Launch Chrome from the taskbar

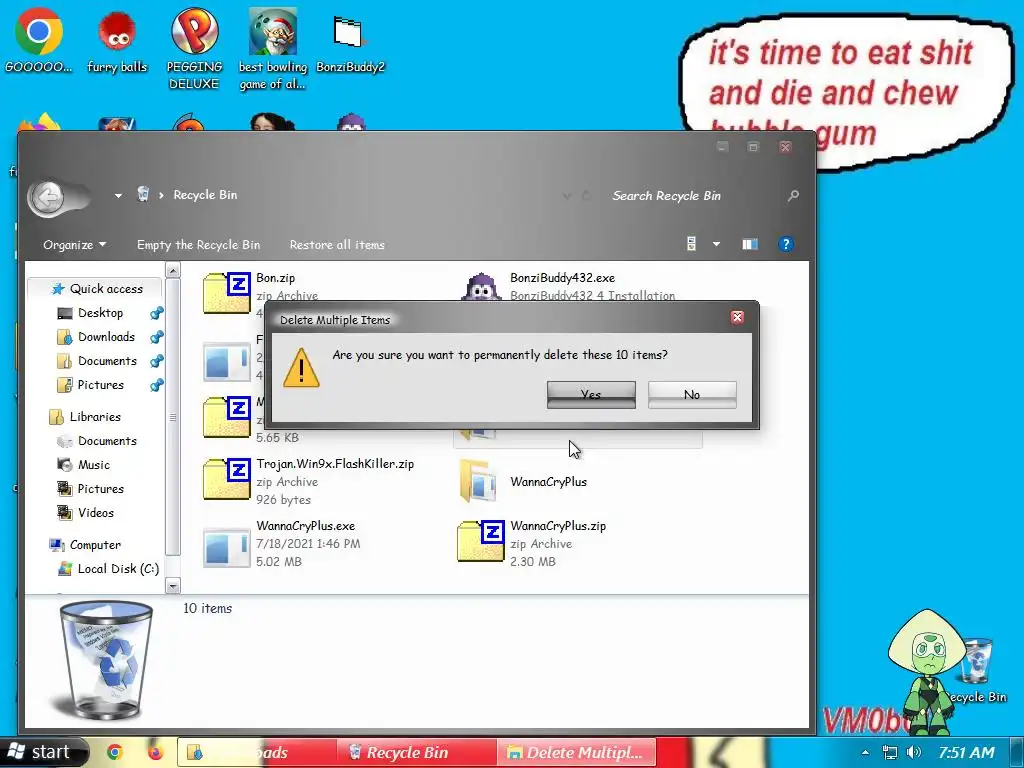(x=115, y=753)
